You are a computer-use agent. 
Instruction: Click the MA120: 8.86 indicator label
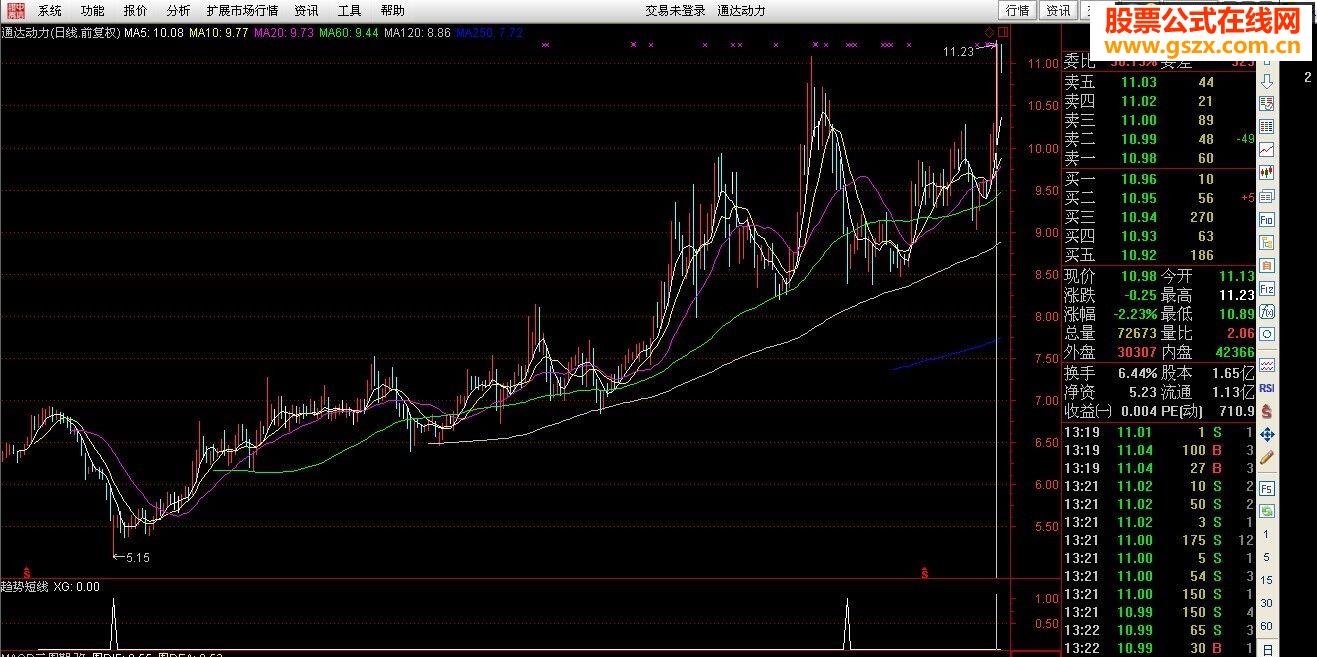click(x=417, y=33)
